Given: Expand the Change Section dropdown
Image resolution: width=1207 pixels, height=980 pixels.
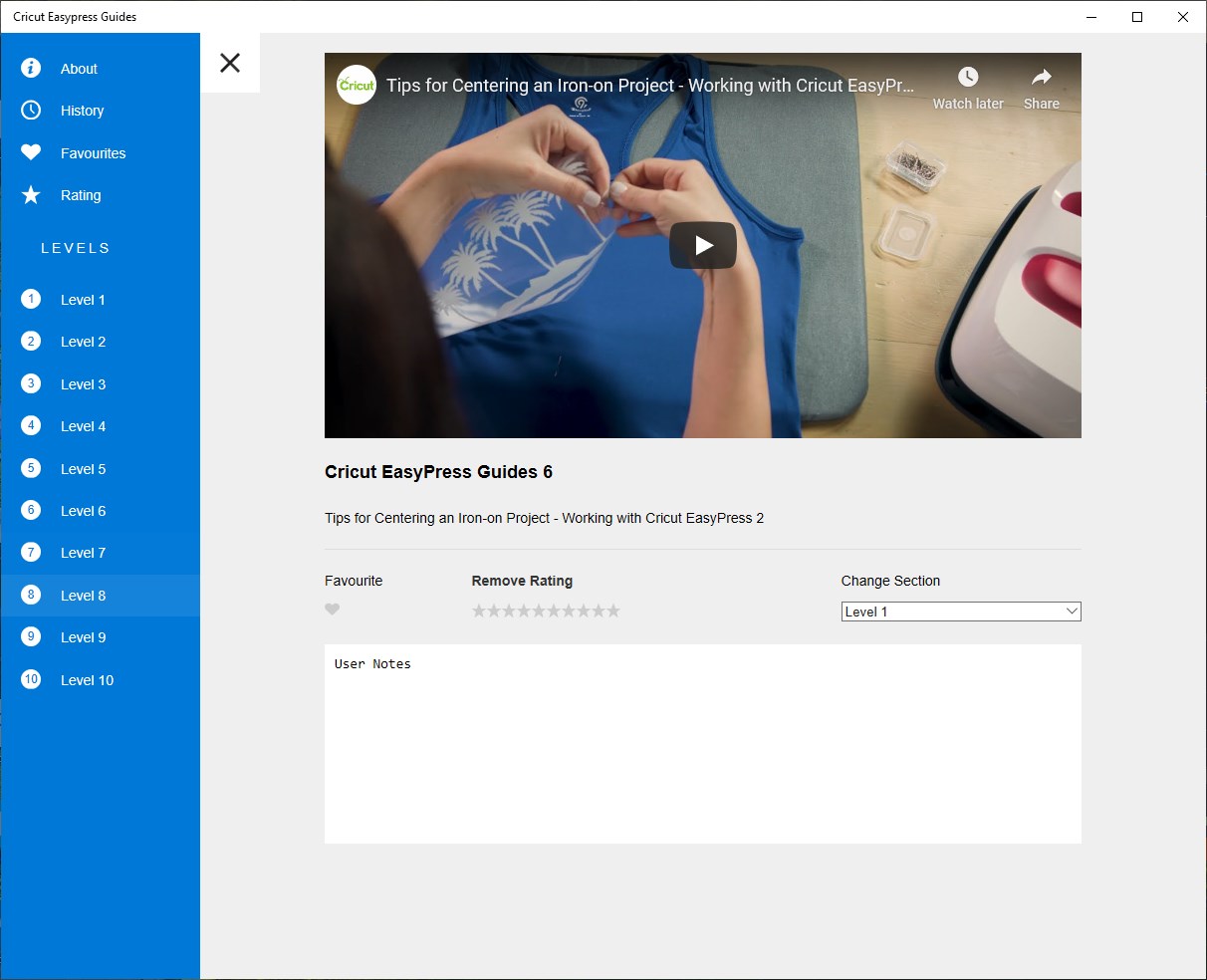Looking at the screenshot, I should [961, 612].
